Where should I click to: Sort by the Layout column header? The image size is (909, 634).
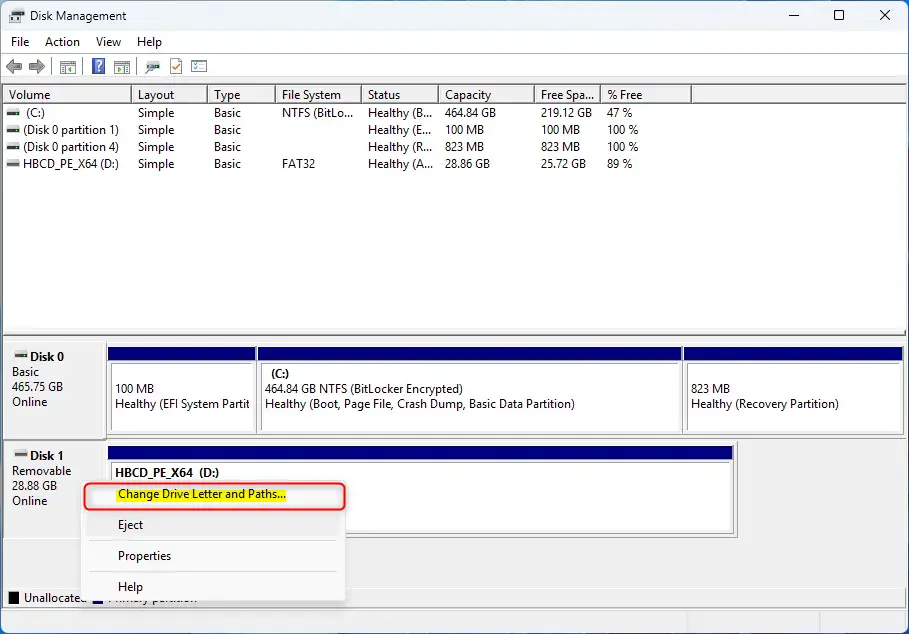169,94
